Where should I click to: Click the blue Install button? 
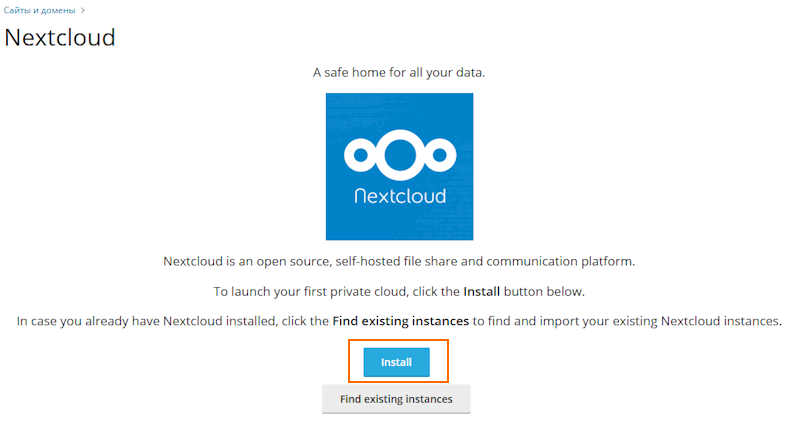pos(396,362)
